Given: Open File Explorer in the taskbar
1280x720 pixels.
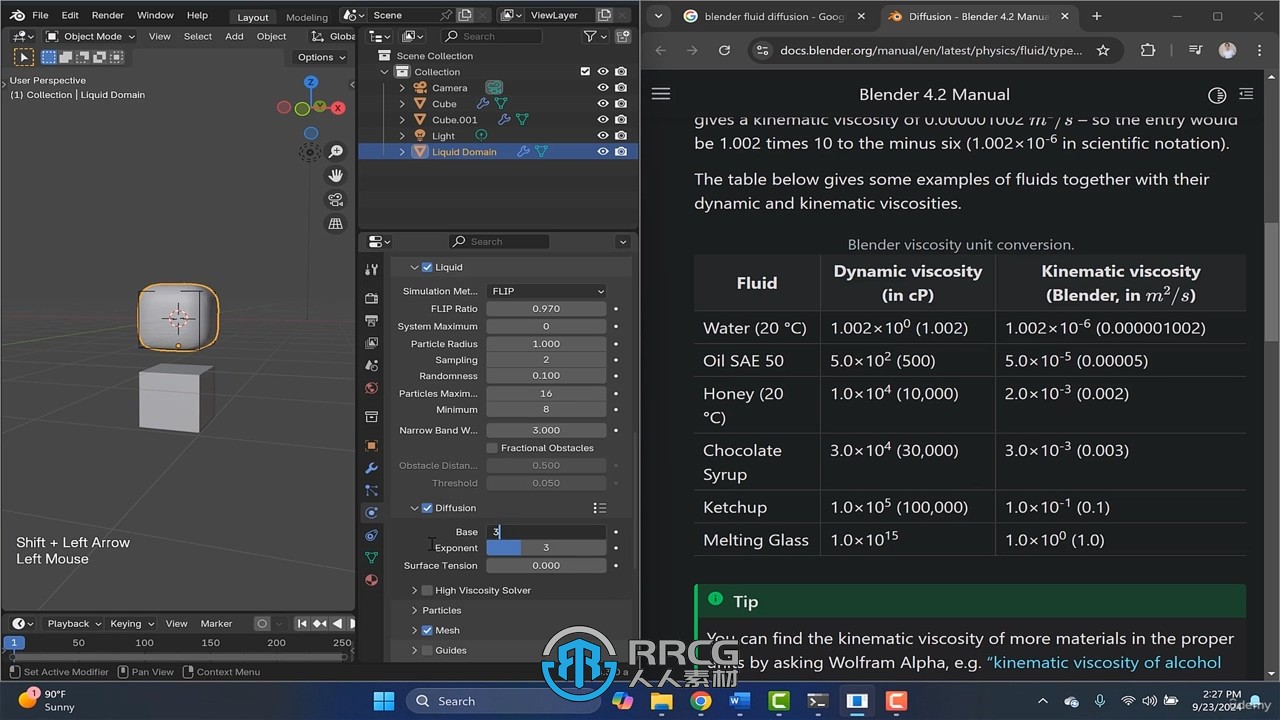Looking at the screenshot, I should [662, 701].
